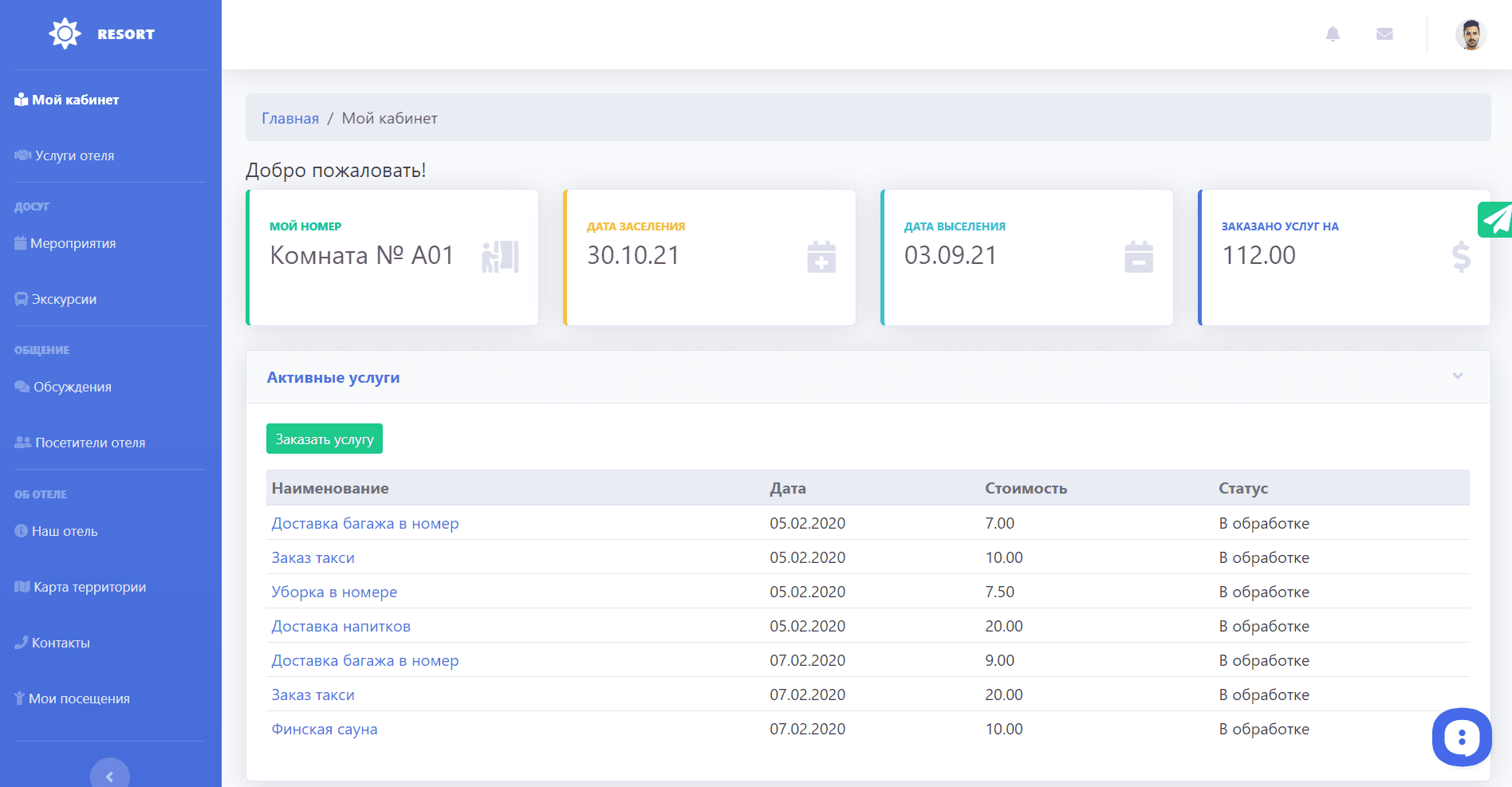Click the user profile avatar
The image size is (1512, 787).
(x=1471, y=35)
